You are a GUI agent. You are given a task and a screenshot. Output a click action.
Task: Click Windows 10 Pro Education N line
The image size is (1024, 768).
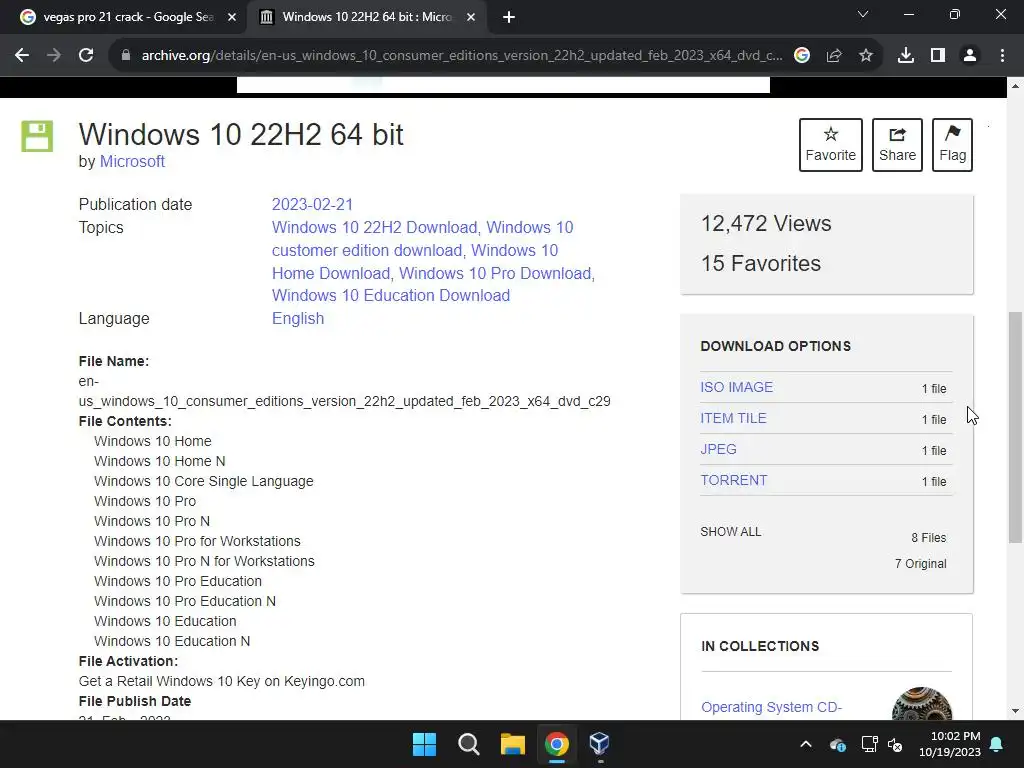185,601
